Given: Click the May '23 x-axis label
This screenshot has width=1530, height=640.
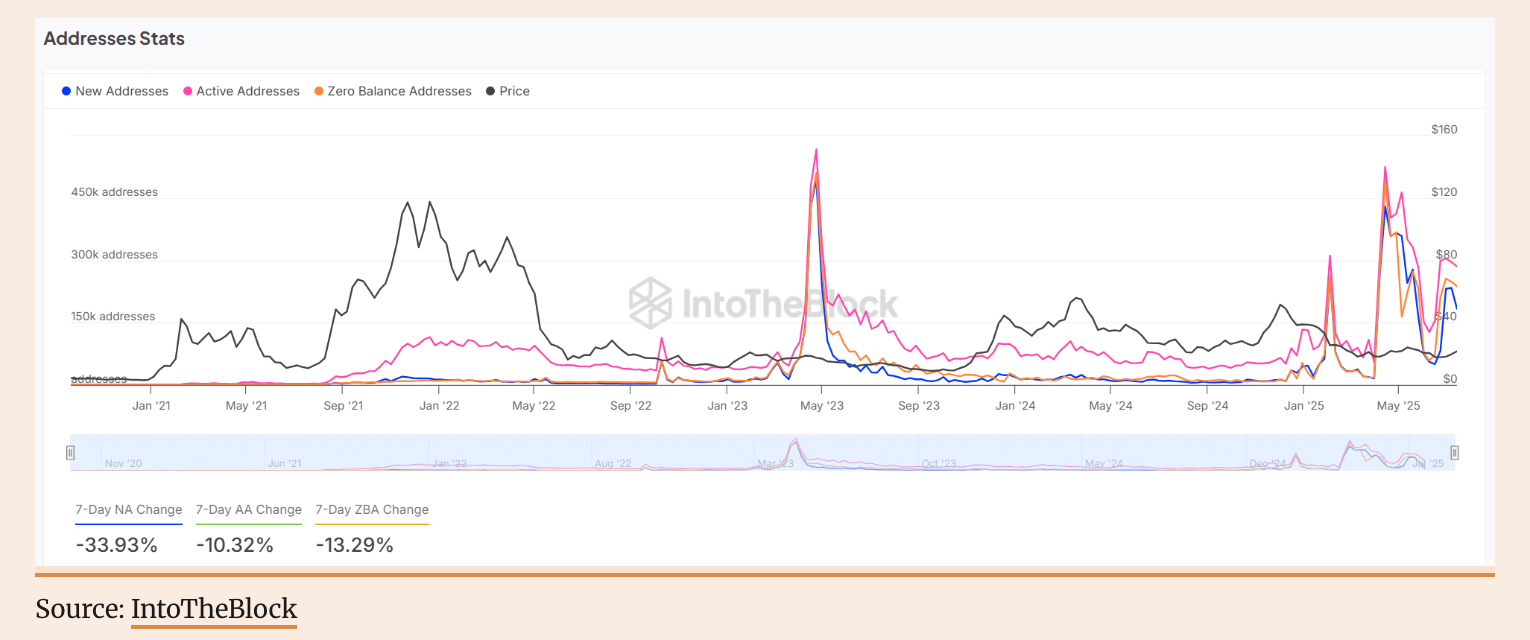Looking at the screenshot, I should [x=822, y=406].
